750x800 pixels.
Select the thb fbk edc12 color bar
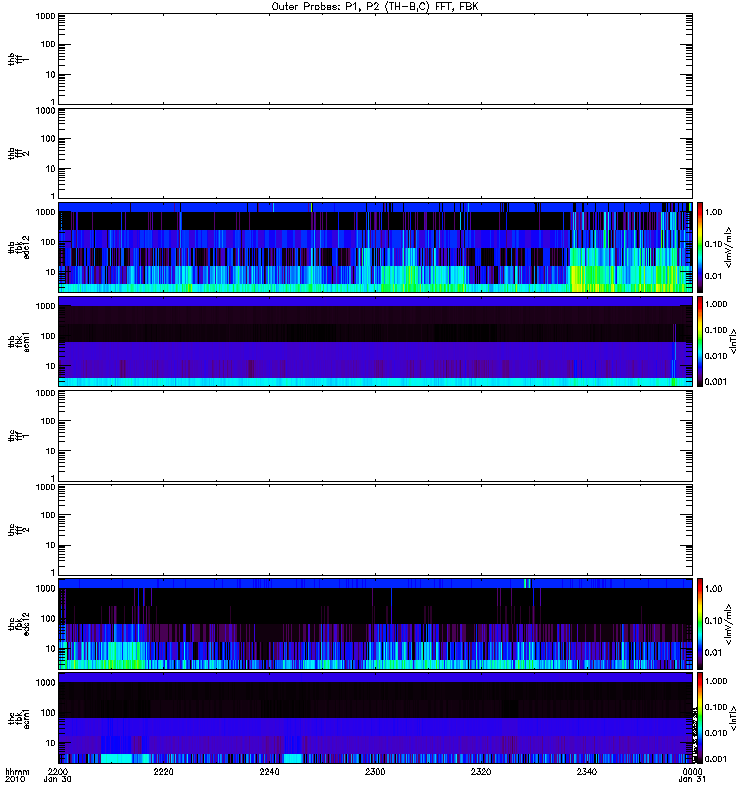[700, 247]
